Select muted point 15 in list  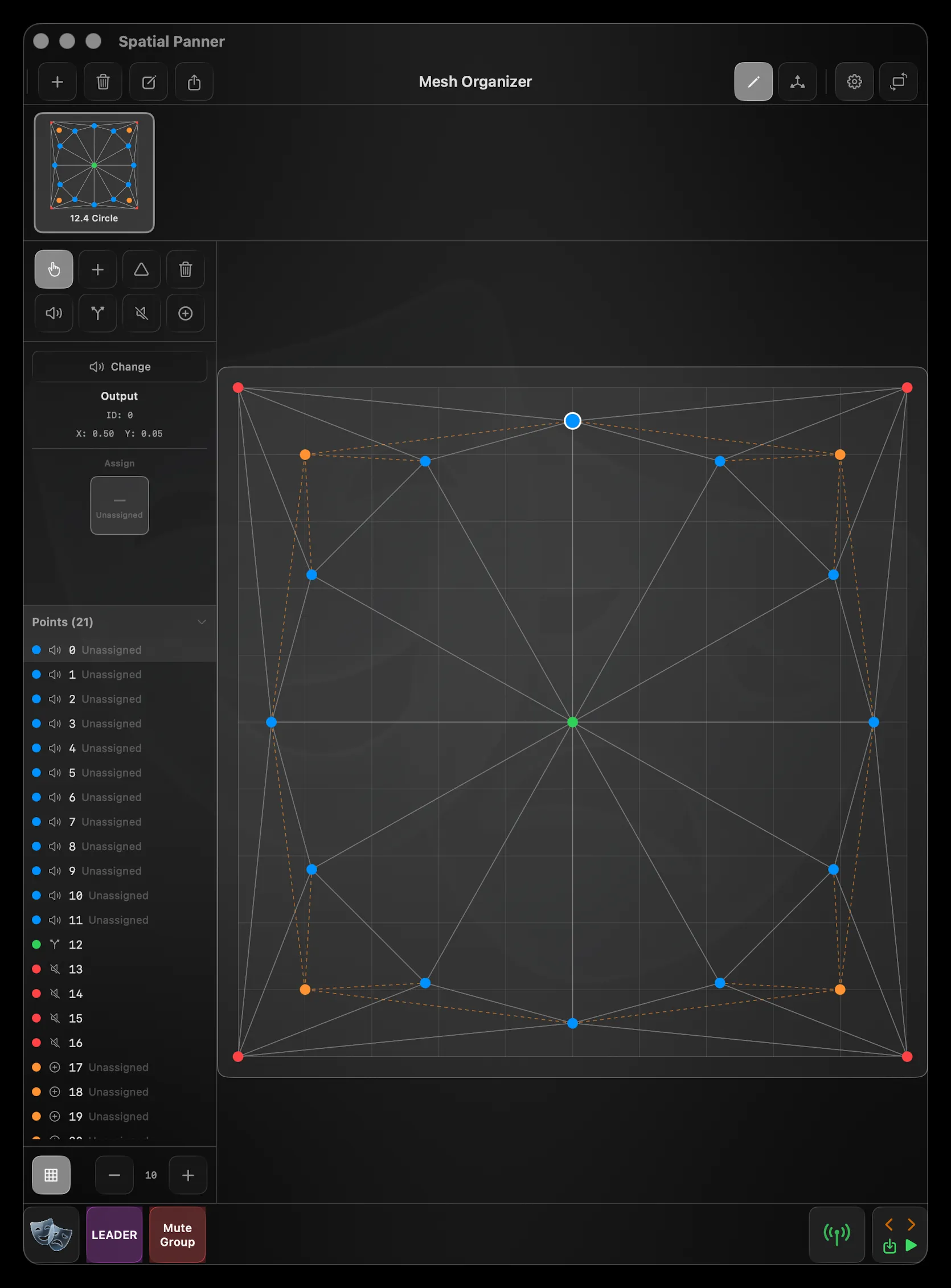(x=120, y=1019)
